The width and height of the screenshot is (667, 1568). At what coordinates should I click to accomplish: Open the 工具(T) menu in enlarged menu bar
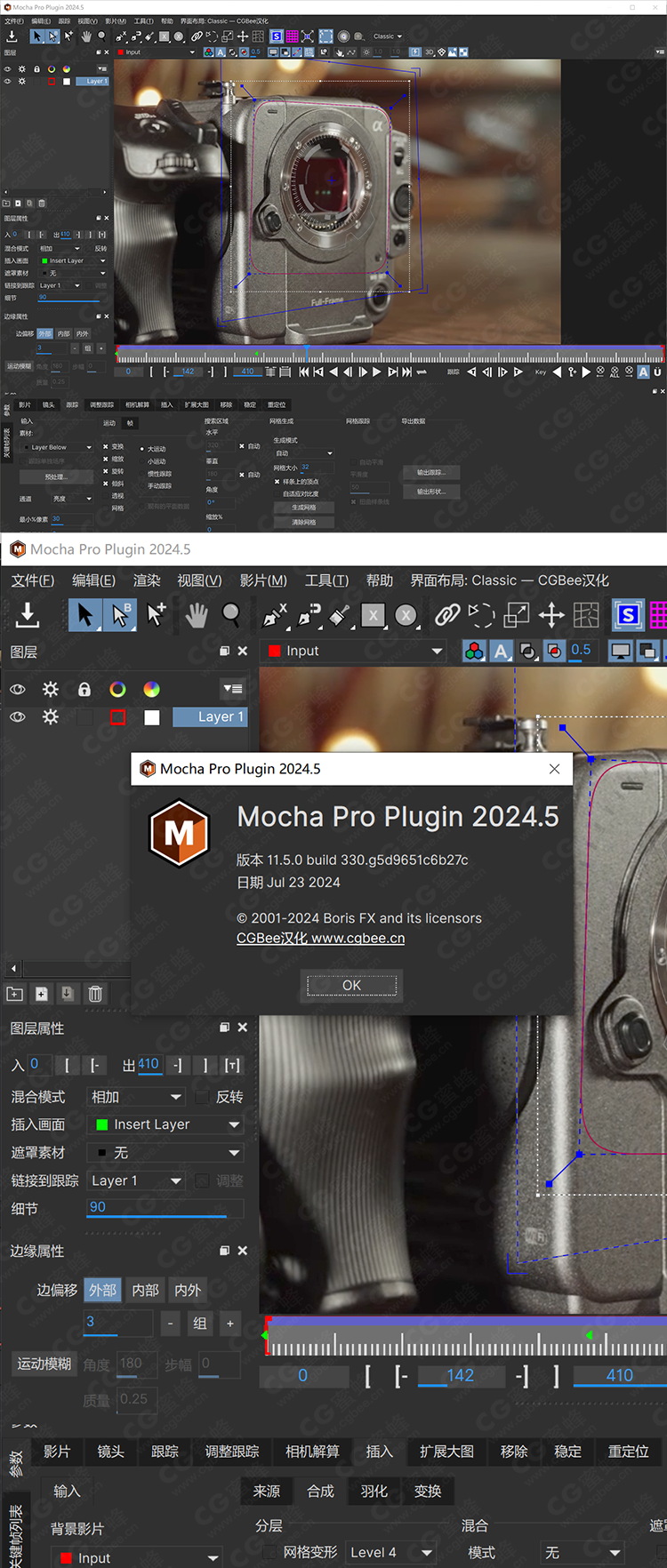326,580
